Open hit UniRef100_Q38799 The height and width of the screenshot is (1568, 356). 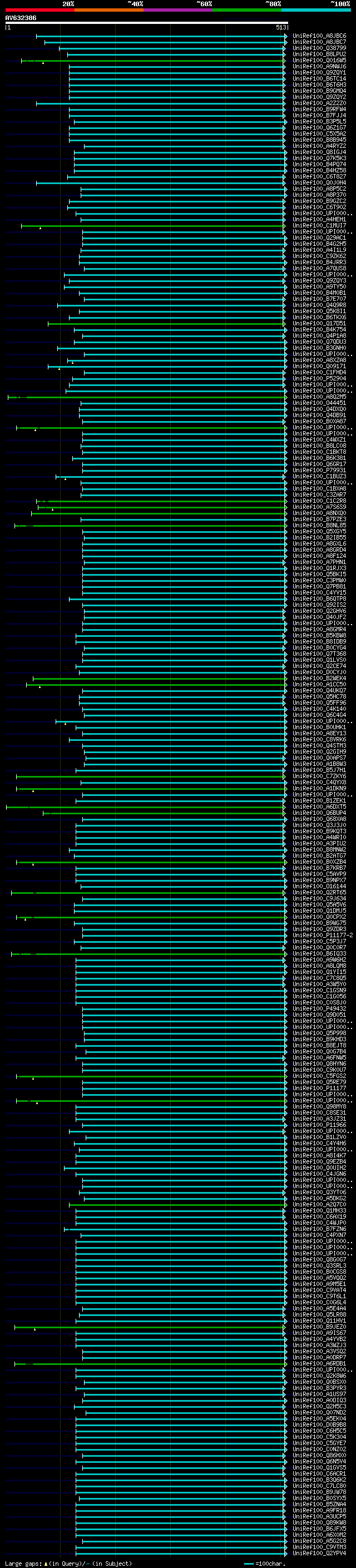point(319,48)
